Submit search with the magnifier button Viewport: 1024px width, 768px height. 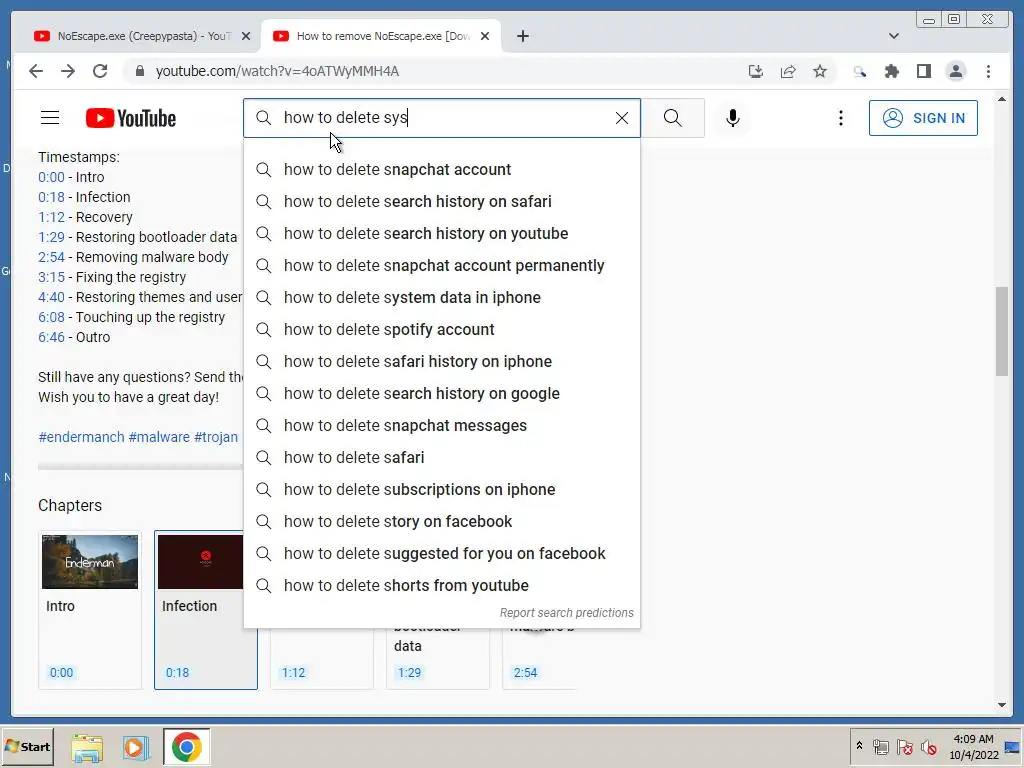point(673,118)
